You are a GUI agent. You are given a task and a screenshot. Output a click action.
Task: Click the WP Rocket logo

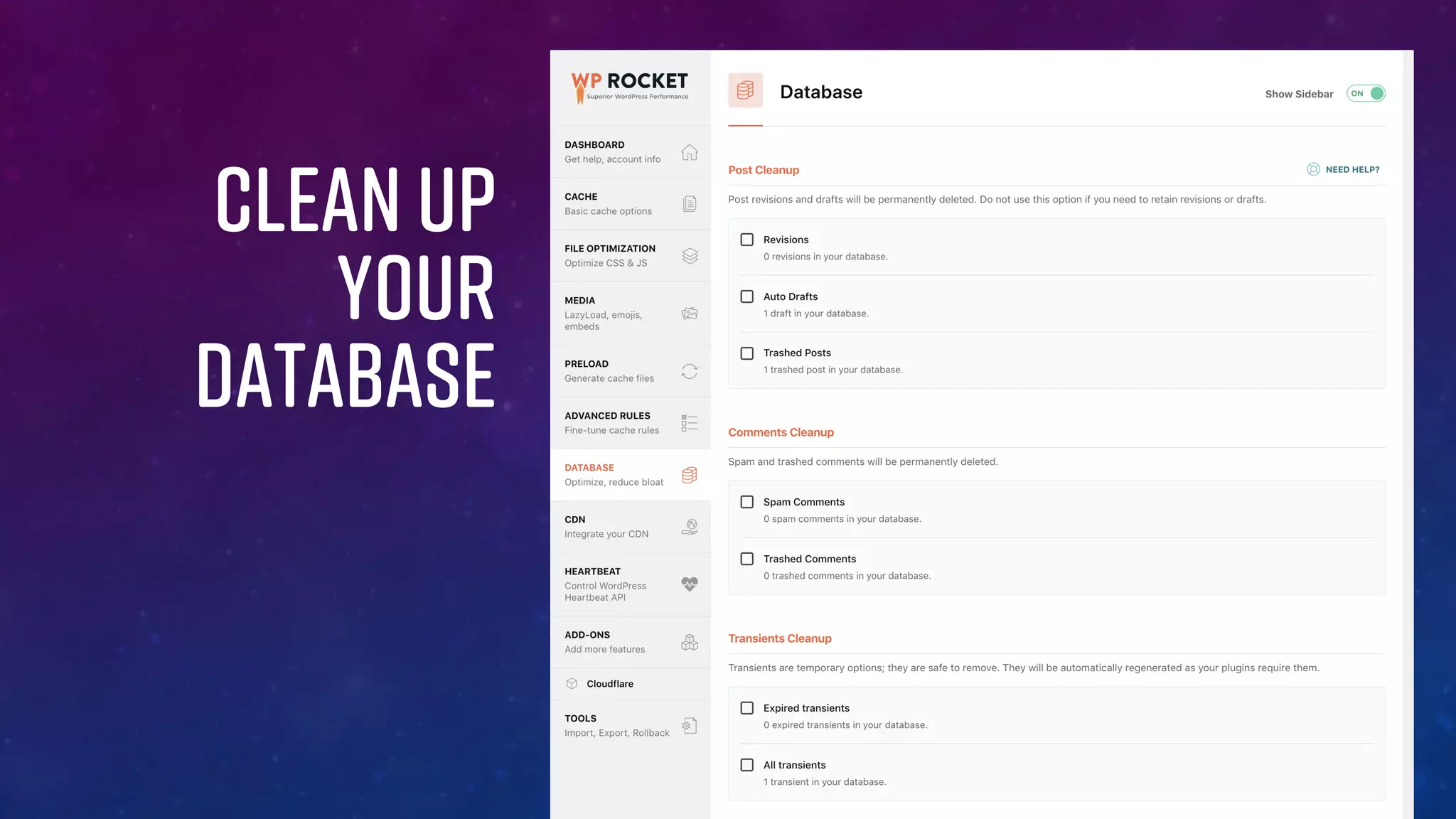tap(630, 87)
